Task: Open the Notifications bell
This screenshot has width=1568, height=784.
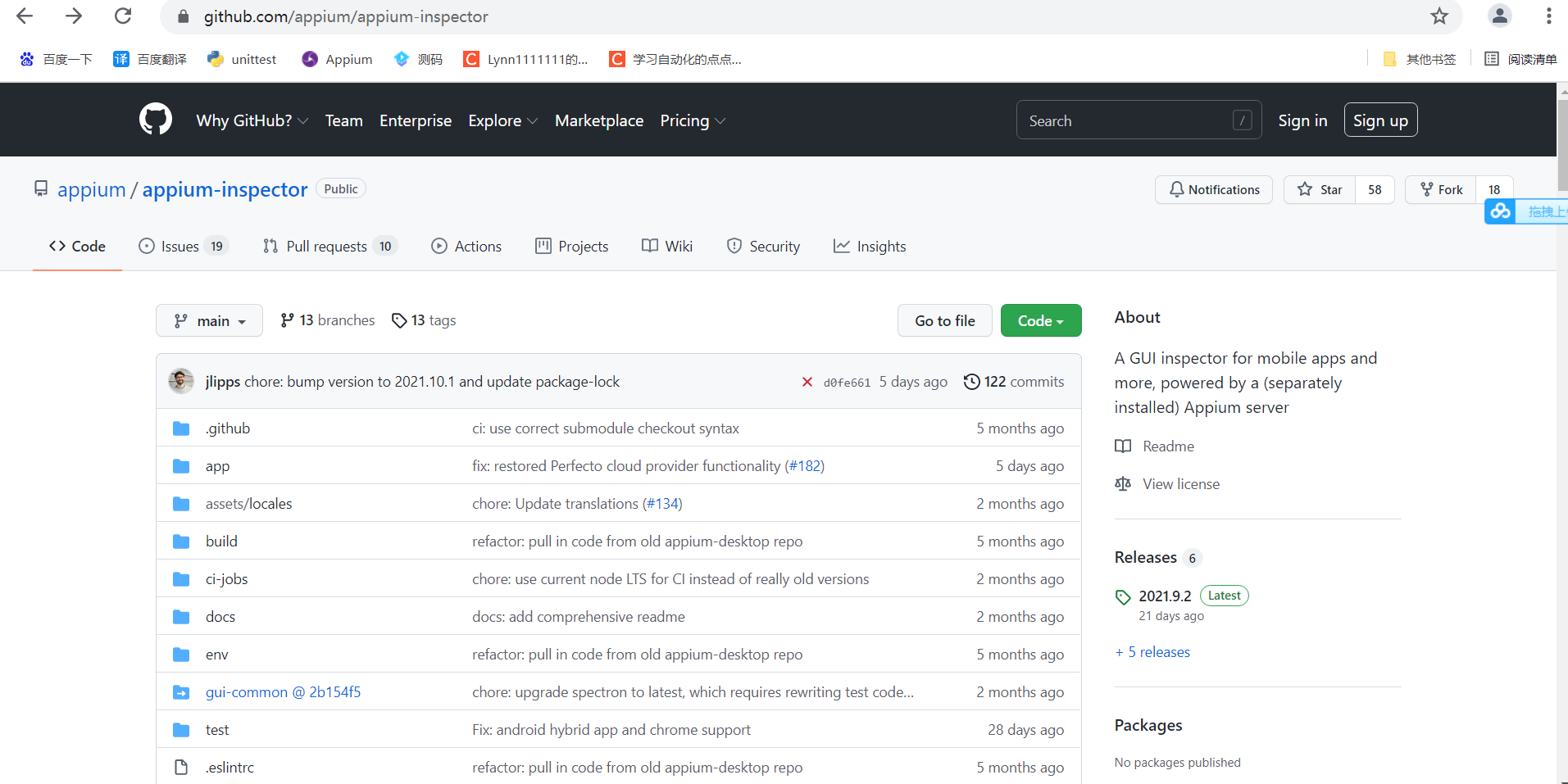Action: (x=1175, y=189)
